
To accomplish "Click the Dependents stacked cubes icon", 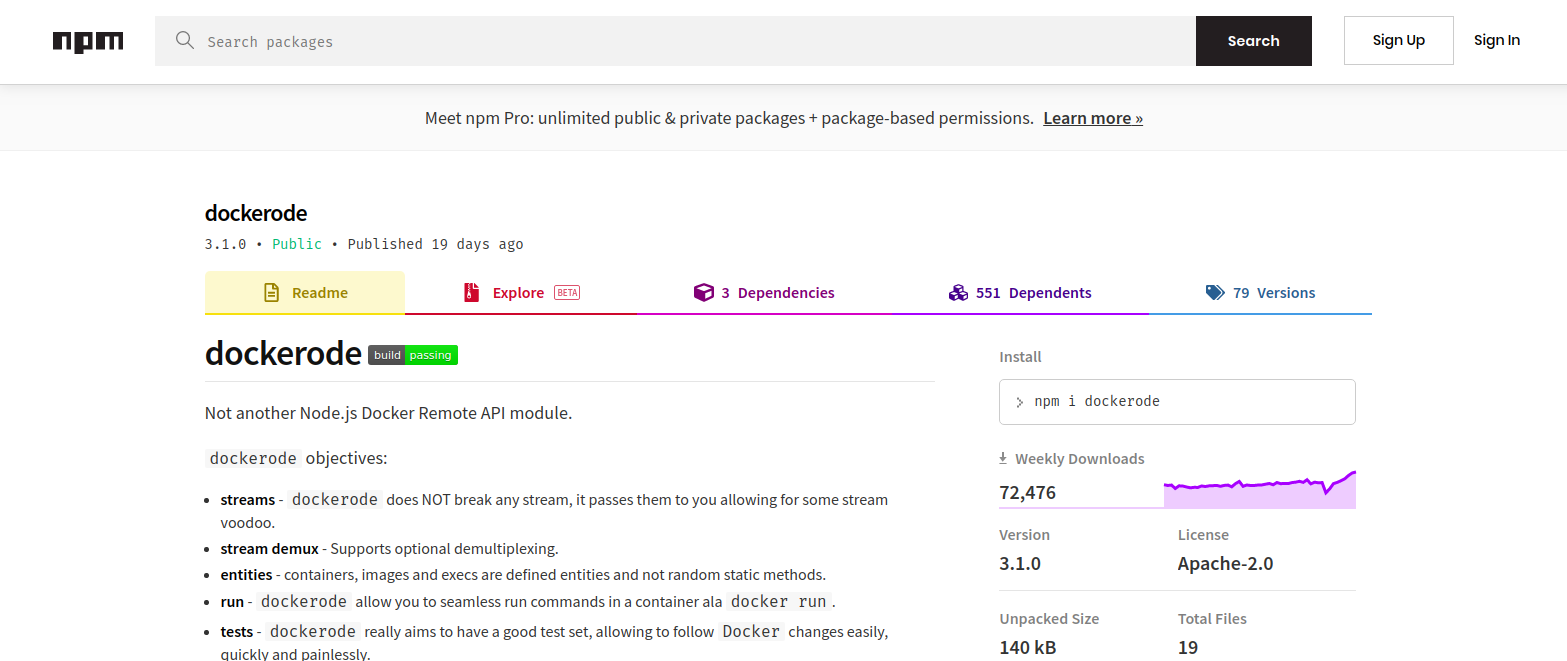I will click(x=958, y=293).
